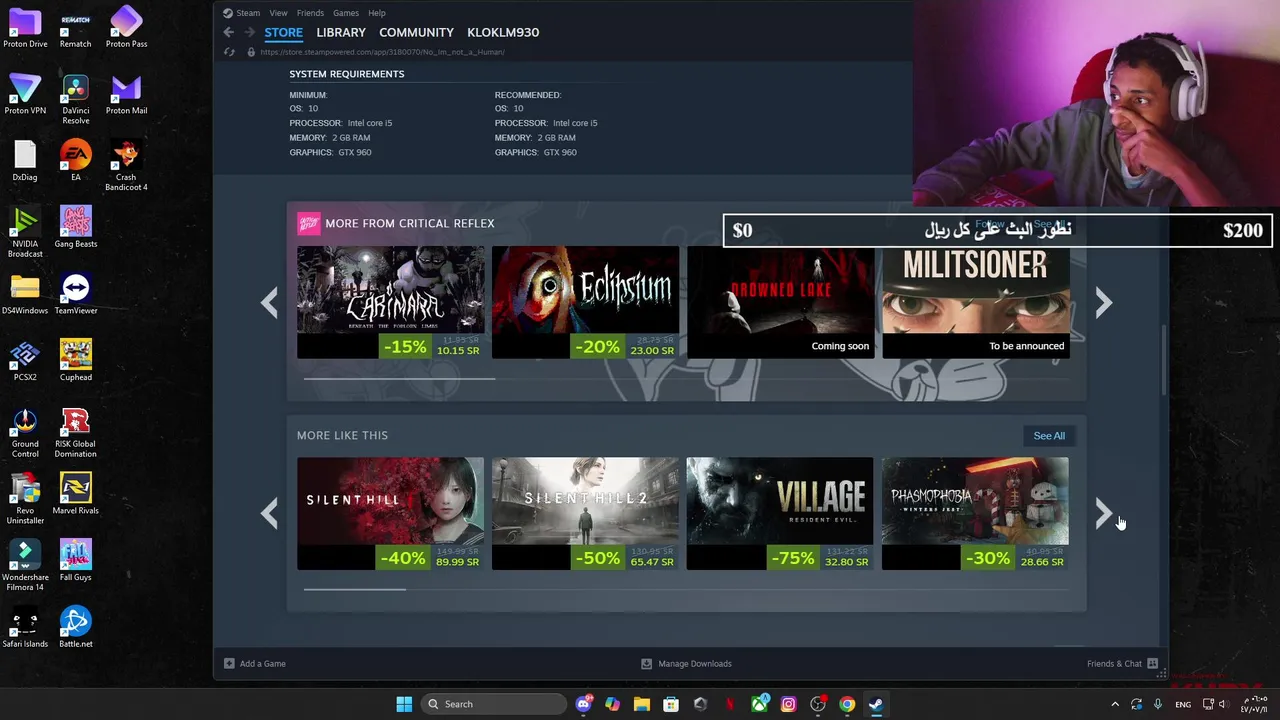The width and height of the screenshot is (1280, 720).
Task: Open the Gang Beasts desktop shortcut
Action: point(75,228)
